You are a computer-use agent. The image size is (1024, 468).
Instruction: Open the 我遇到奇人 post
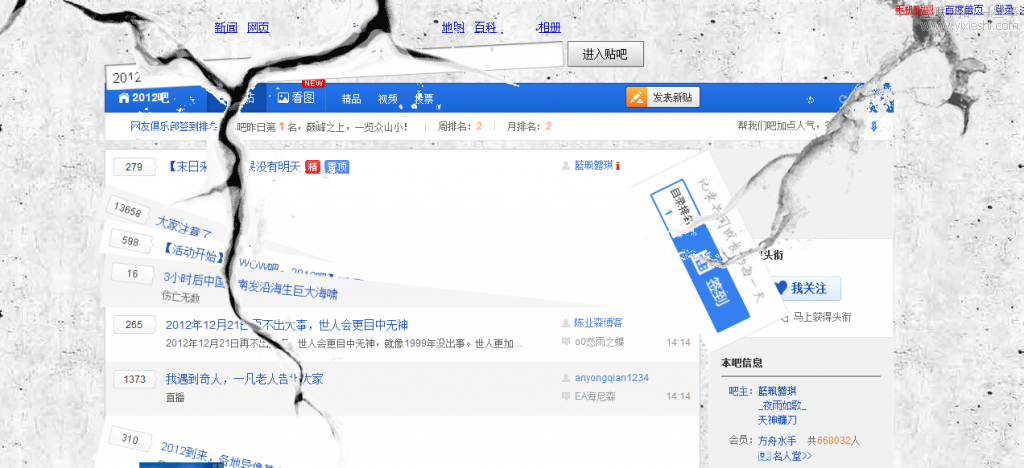click(244, 379)
